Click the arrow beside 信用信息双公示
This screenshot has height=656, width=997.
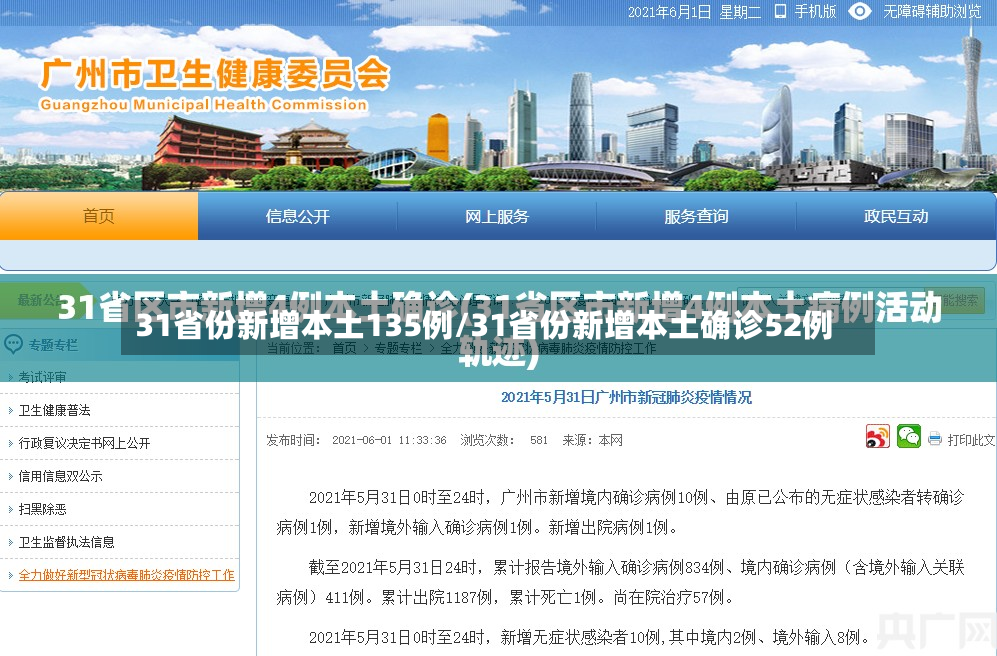10,477
